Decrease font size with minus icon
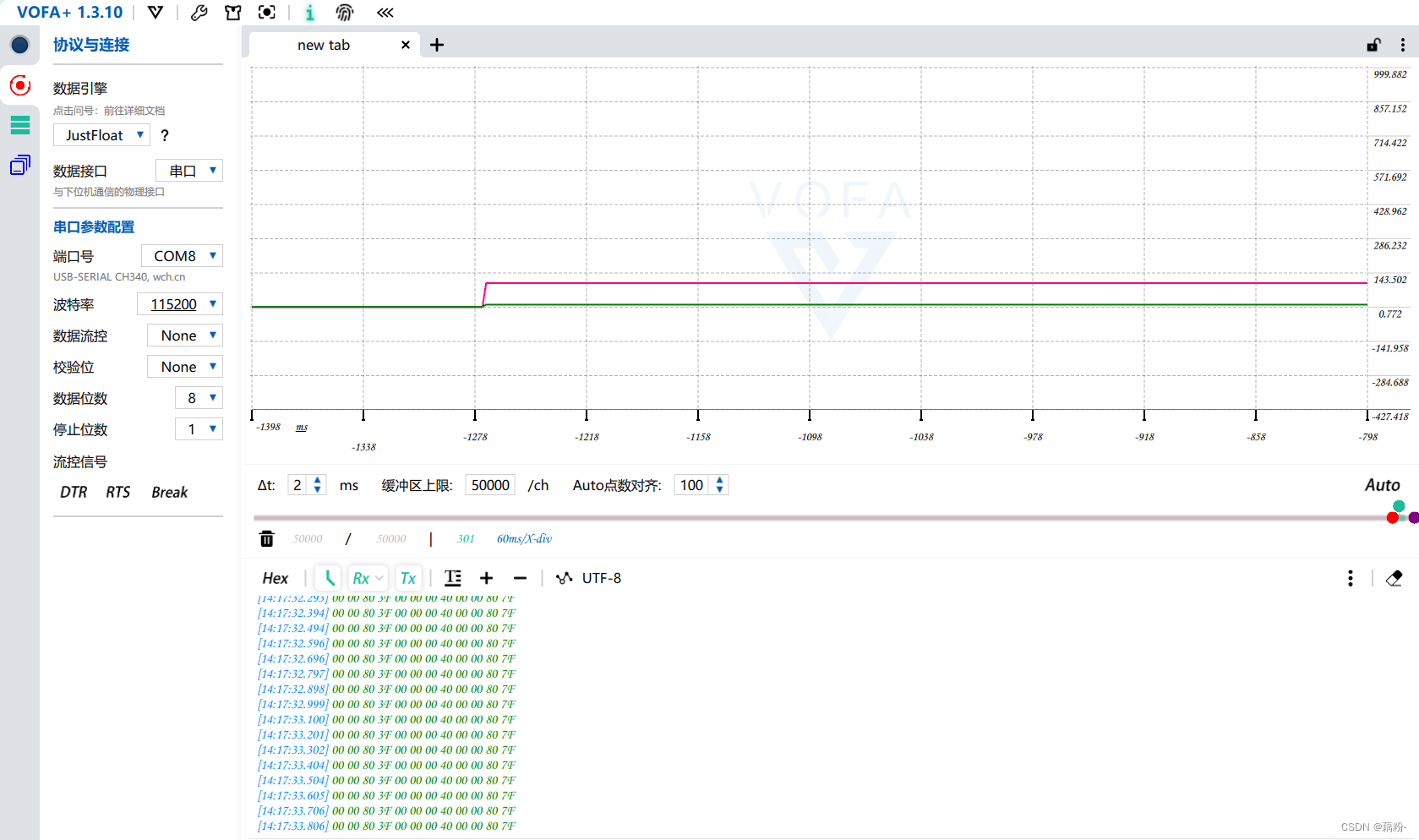 point(520,578)
